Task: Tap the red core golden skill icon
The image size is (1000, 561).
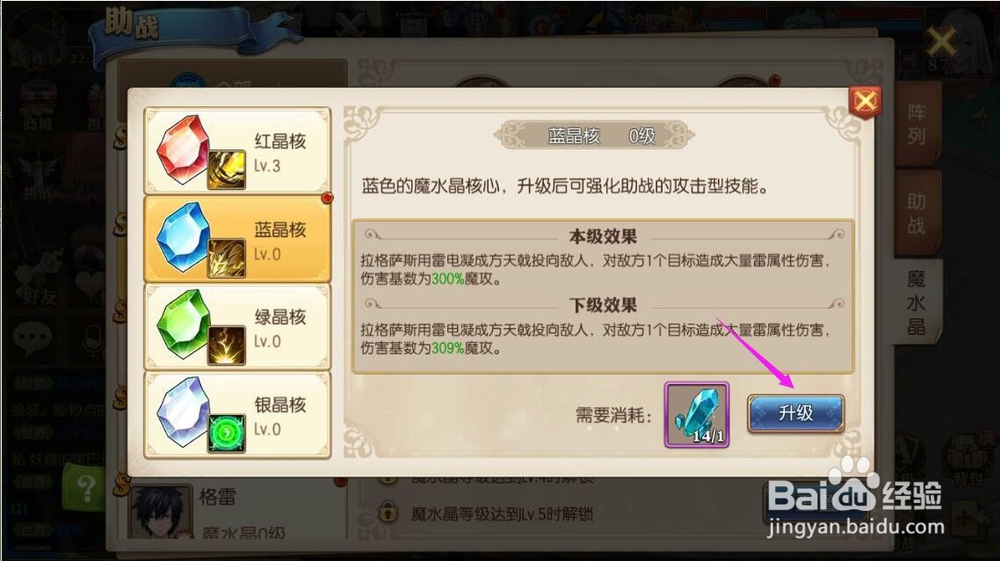Action: (226, 170)
